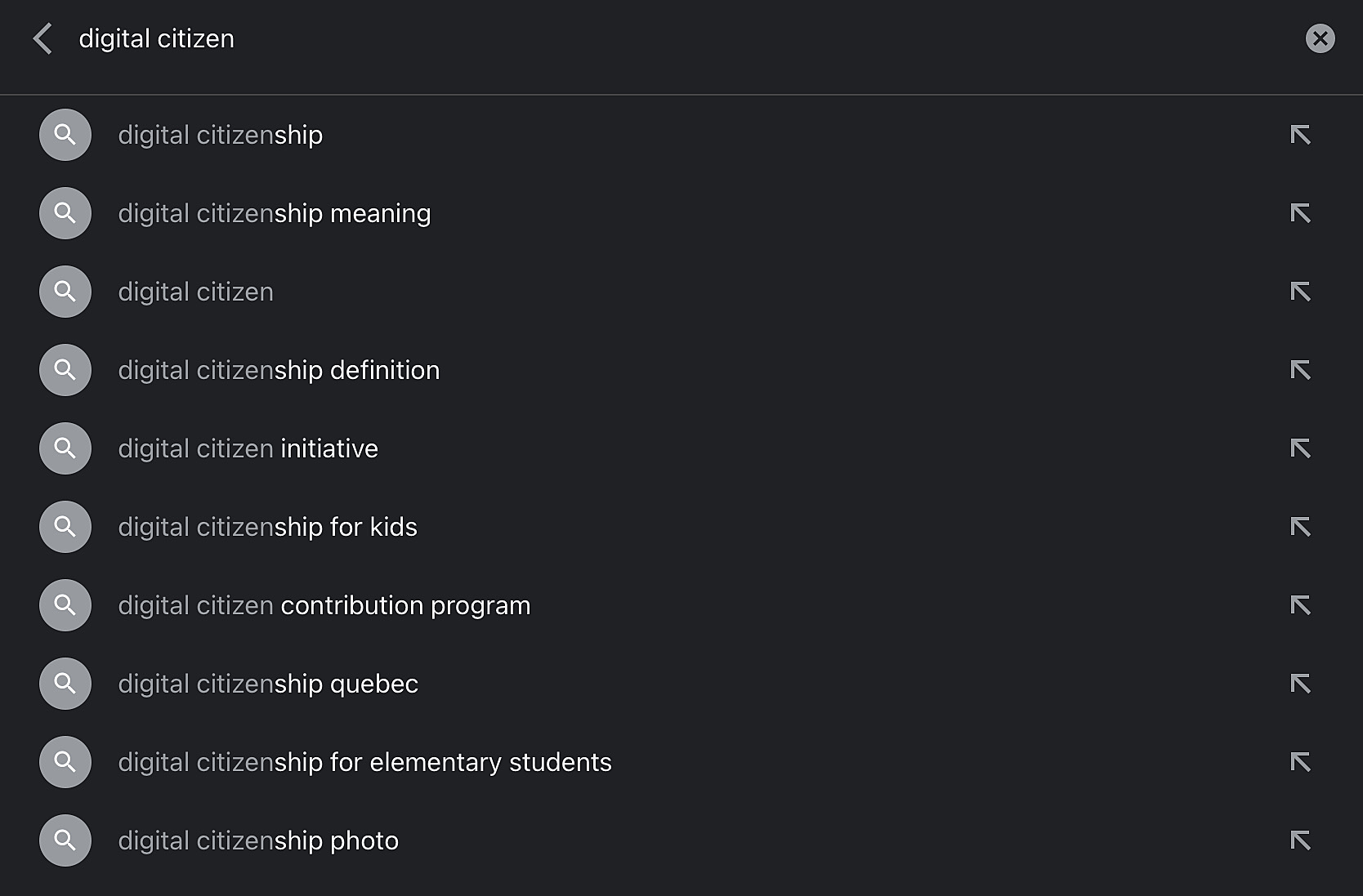Tap arrow beside 'digital citizen contribution program'
This screenshot has height=896, width=1363.
coord(1300,605)
